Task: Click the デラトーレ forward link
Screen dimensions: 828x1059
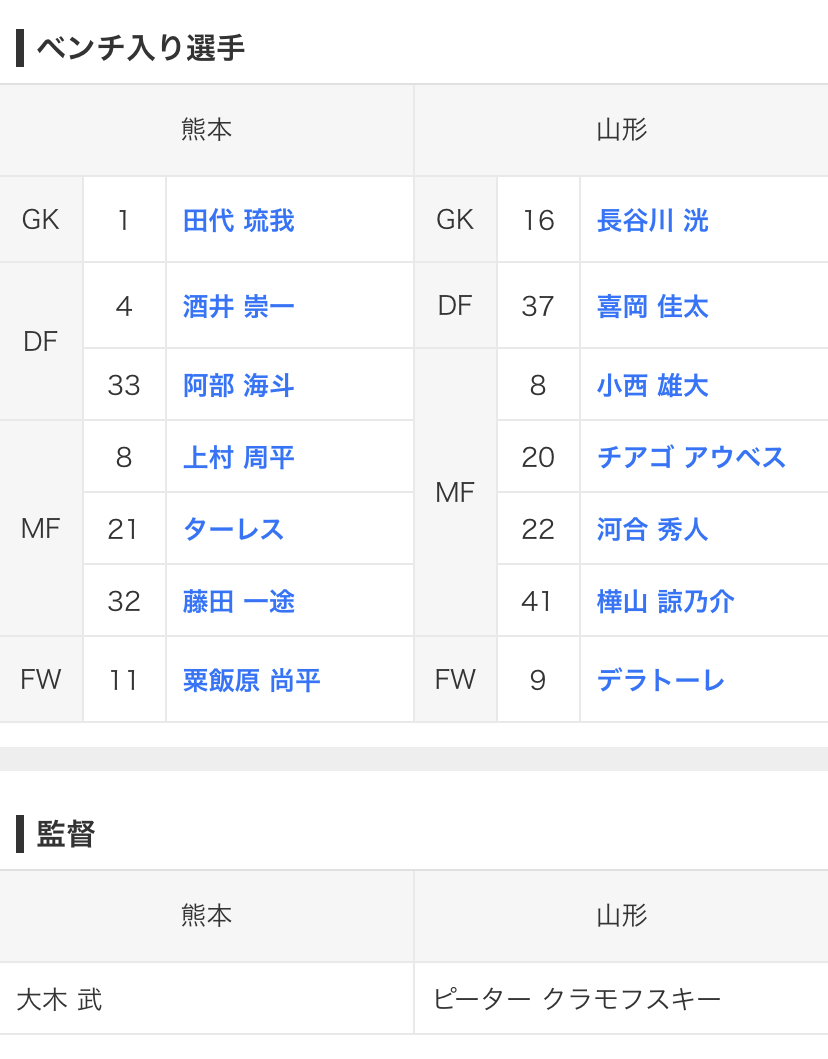Action: pos(660,681)
